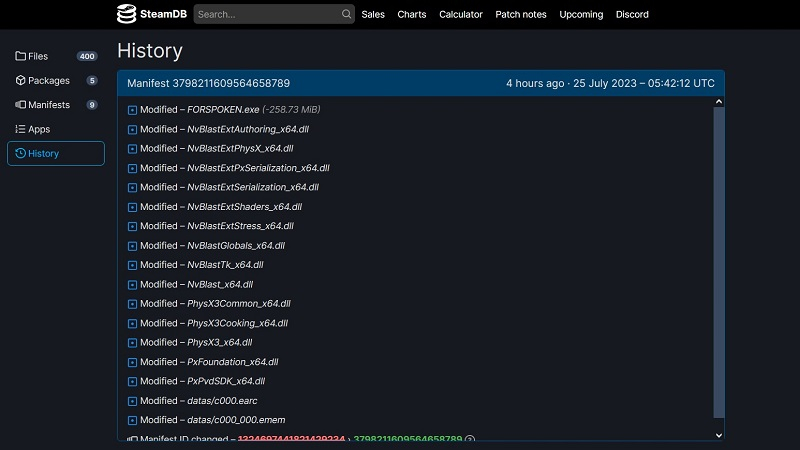800x450 pixels.
Task: Click the SteamDB logo icon
Action: click(x=127, y=14)
